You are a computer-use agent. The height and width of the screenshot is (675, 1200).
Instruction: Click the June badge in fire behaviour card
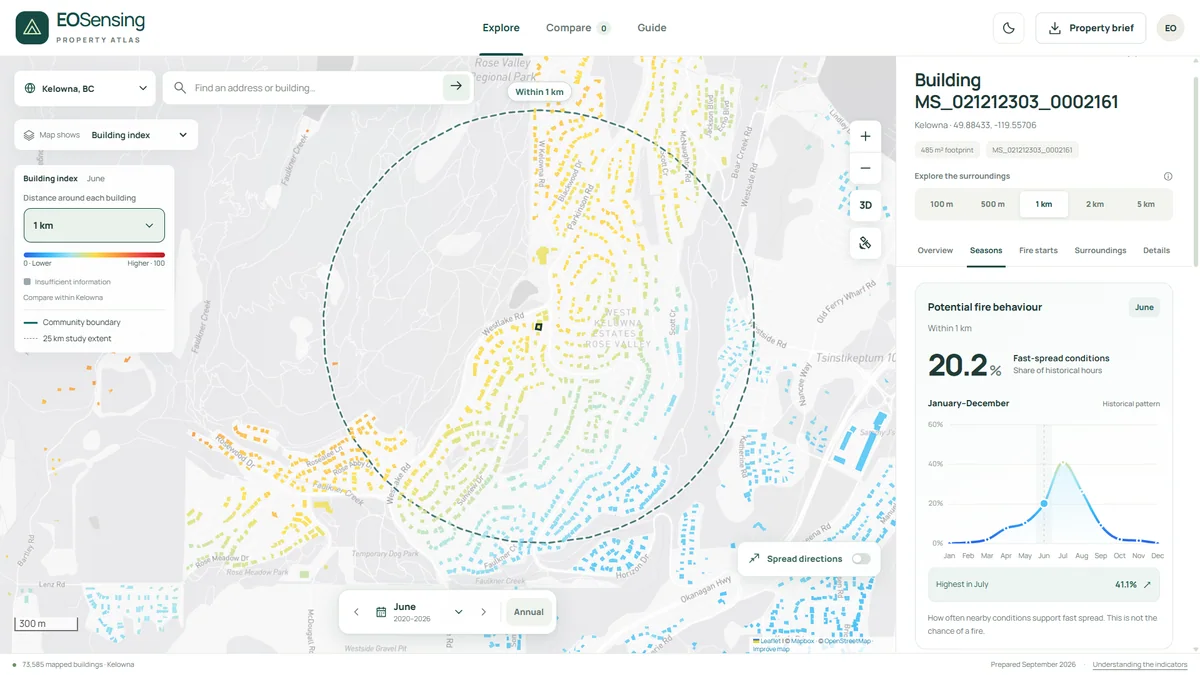coord(1144,307)
